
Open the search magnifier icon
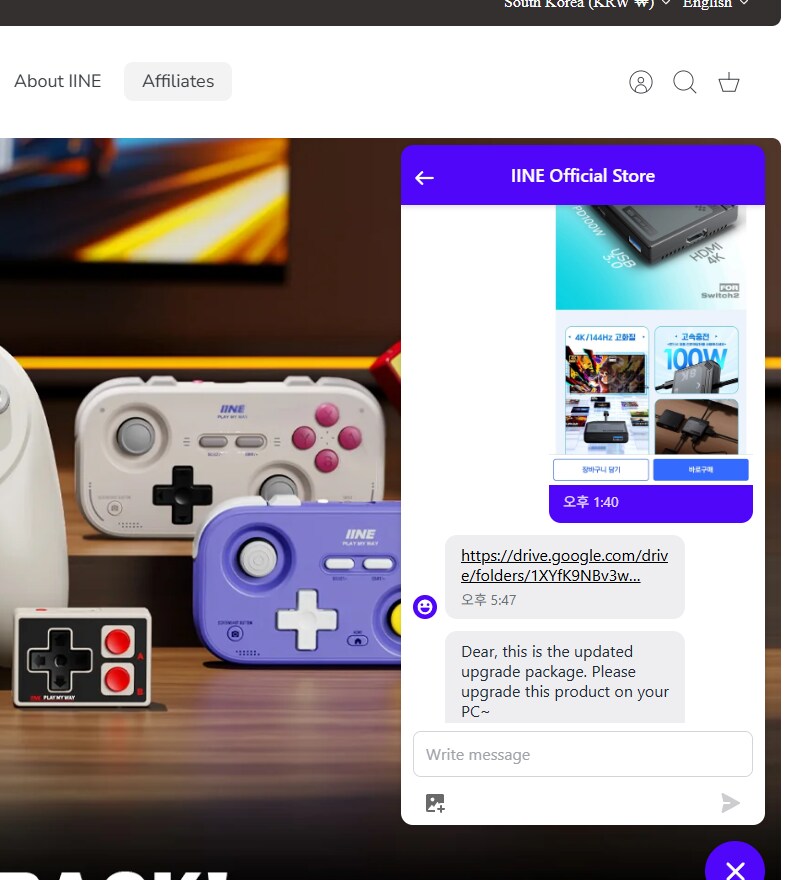coord(684,82)
